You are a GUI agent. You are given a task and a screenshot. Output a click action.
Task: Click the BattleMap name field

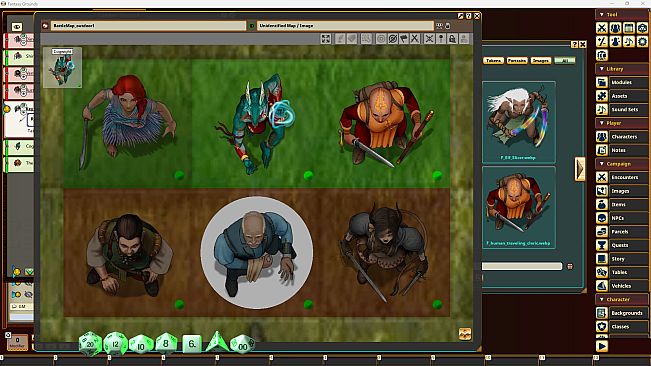tap(148, 26)
